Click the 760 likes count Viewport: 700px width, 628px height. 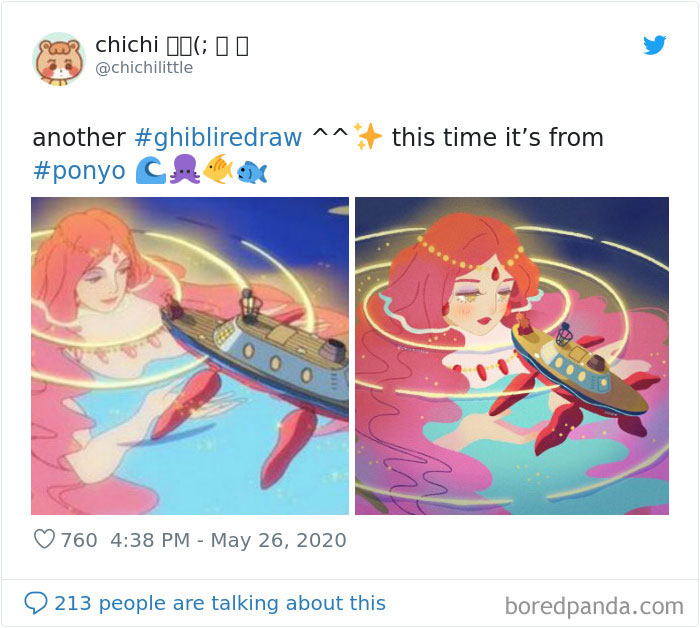coord(79,540)
